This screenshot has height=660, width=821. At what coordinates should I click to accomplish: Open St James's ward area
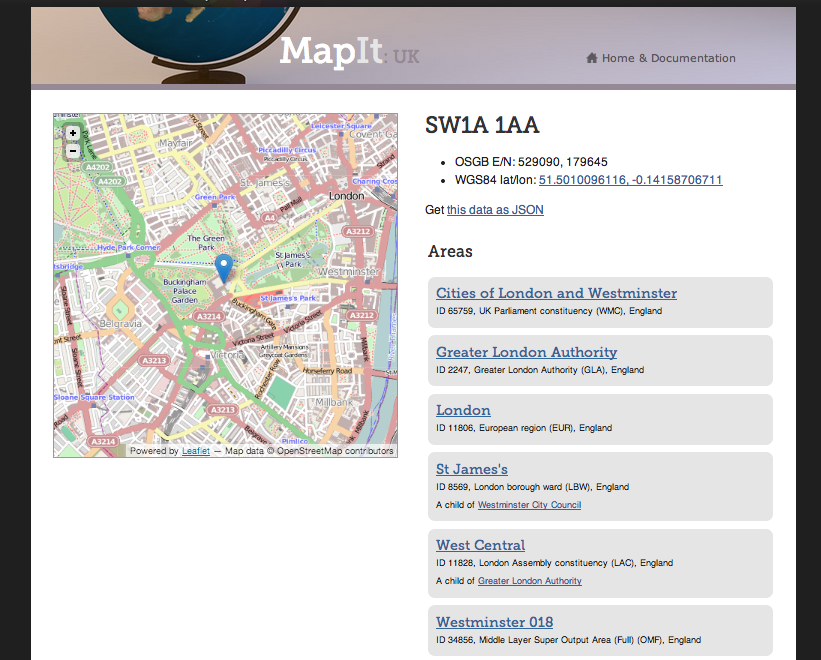coord(472,469)
